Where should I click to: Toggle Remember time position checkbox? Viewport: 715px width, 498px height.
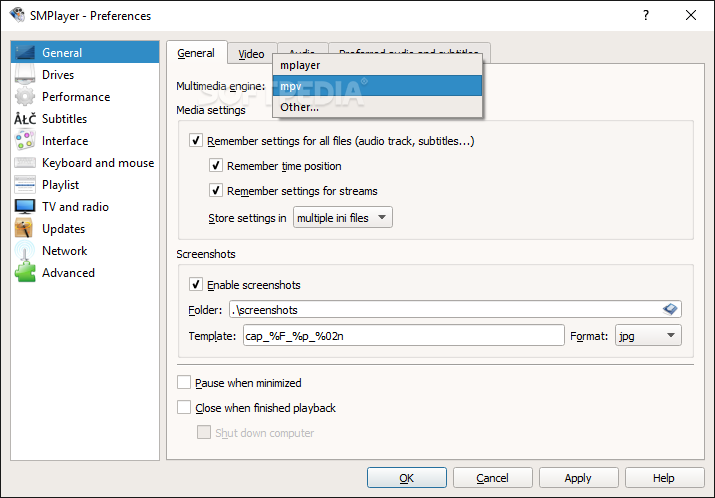[216, 166]
